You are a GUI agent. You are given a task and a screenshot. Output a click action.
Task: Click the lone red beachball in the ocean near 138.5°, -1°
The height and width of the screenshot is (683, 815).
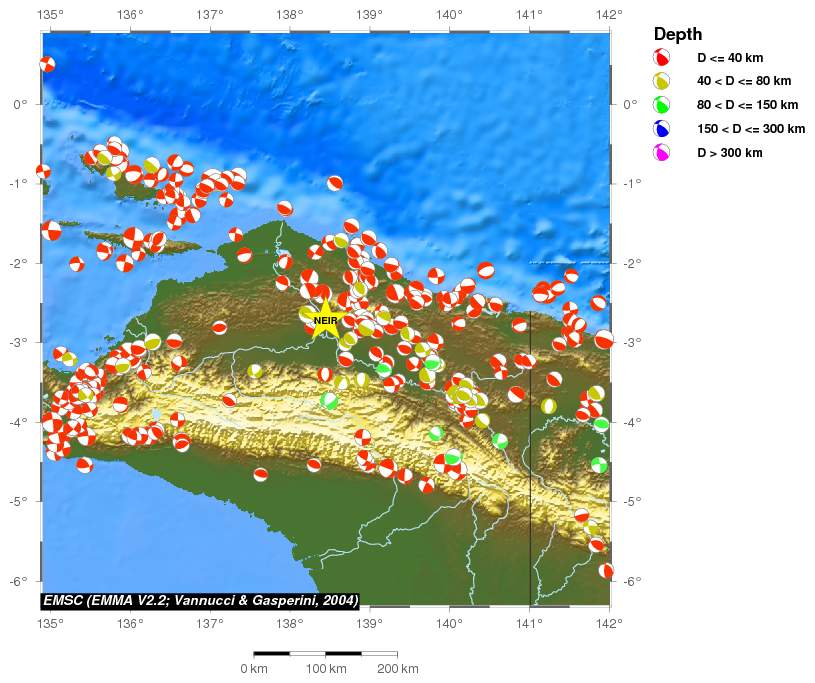[x=335, y=183]
